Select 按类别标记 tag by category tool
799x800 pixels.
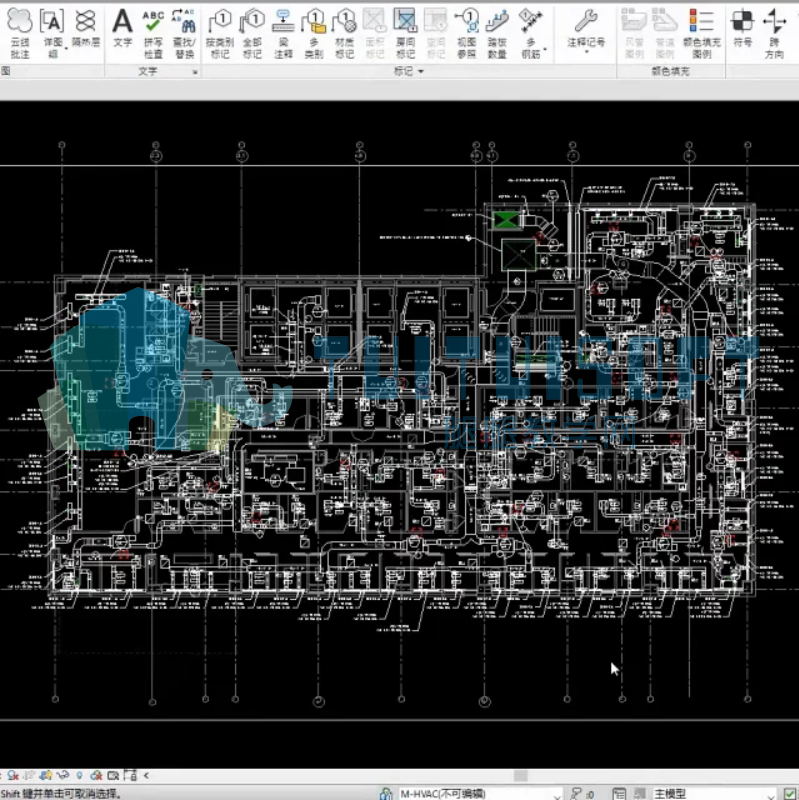[220, 34]
